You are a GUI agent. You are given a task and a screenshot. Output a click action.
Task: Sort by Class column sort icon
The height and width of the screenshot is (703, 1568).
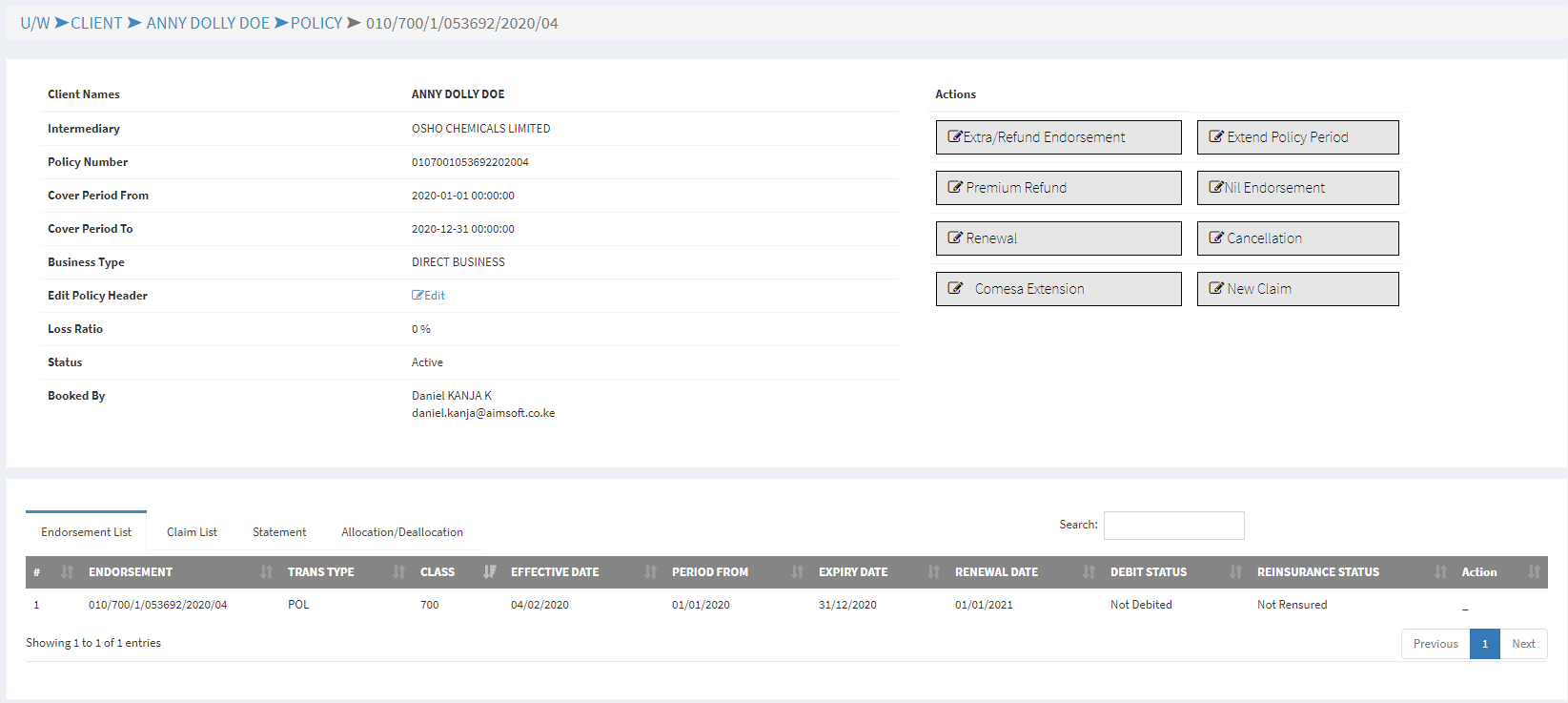489,572
